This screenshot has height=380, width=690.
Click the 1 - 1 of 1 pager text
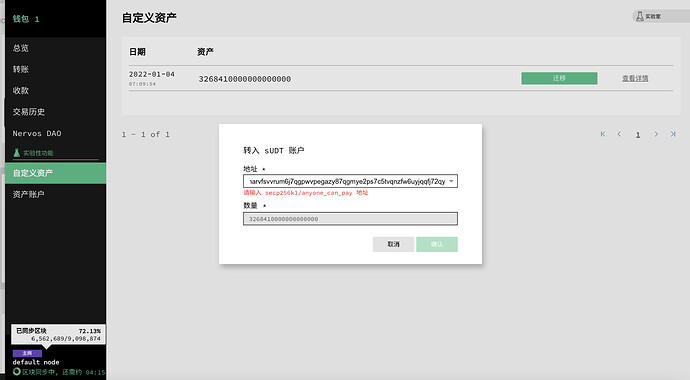146,135
